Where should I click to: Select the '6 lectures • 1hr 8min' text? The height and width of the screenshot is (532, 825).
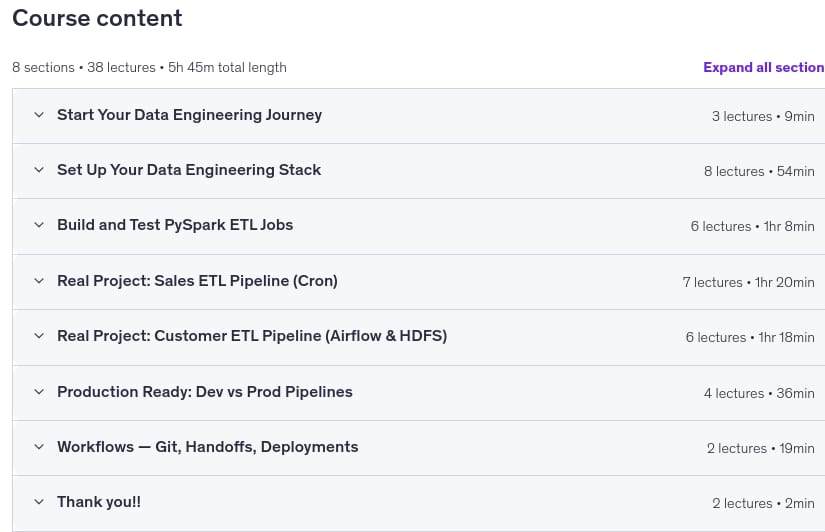[x=752, y=227]
